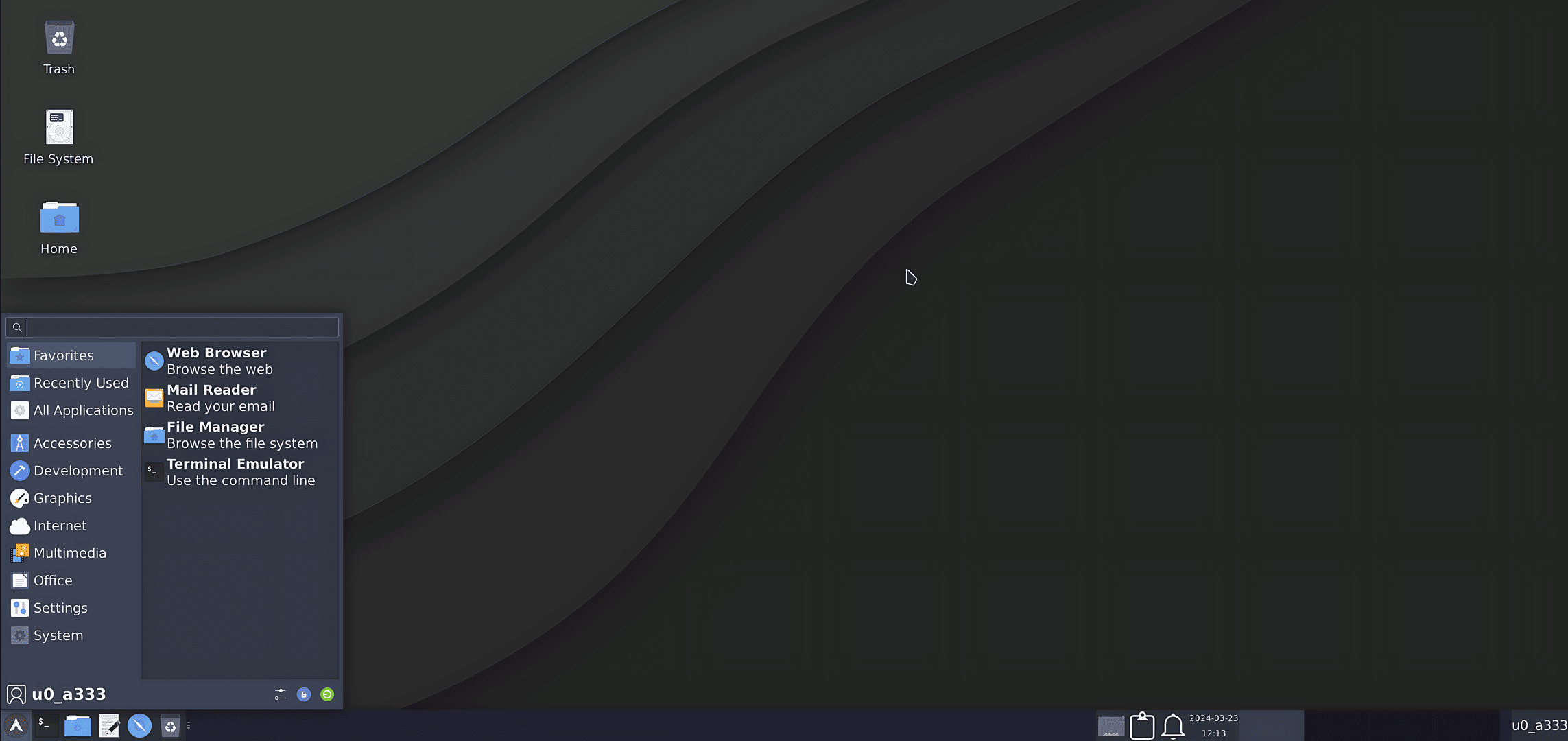
Task: Click the u0_a333 user name in menu
Action: click(69, 694)
